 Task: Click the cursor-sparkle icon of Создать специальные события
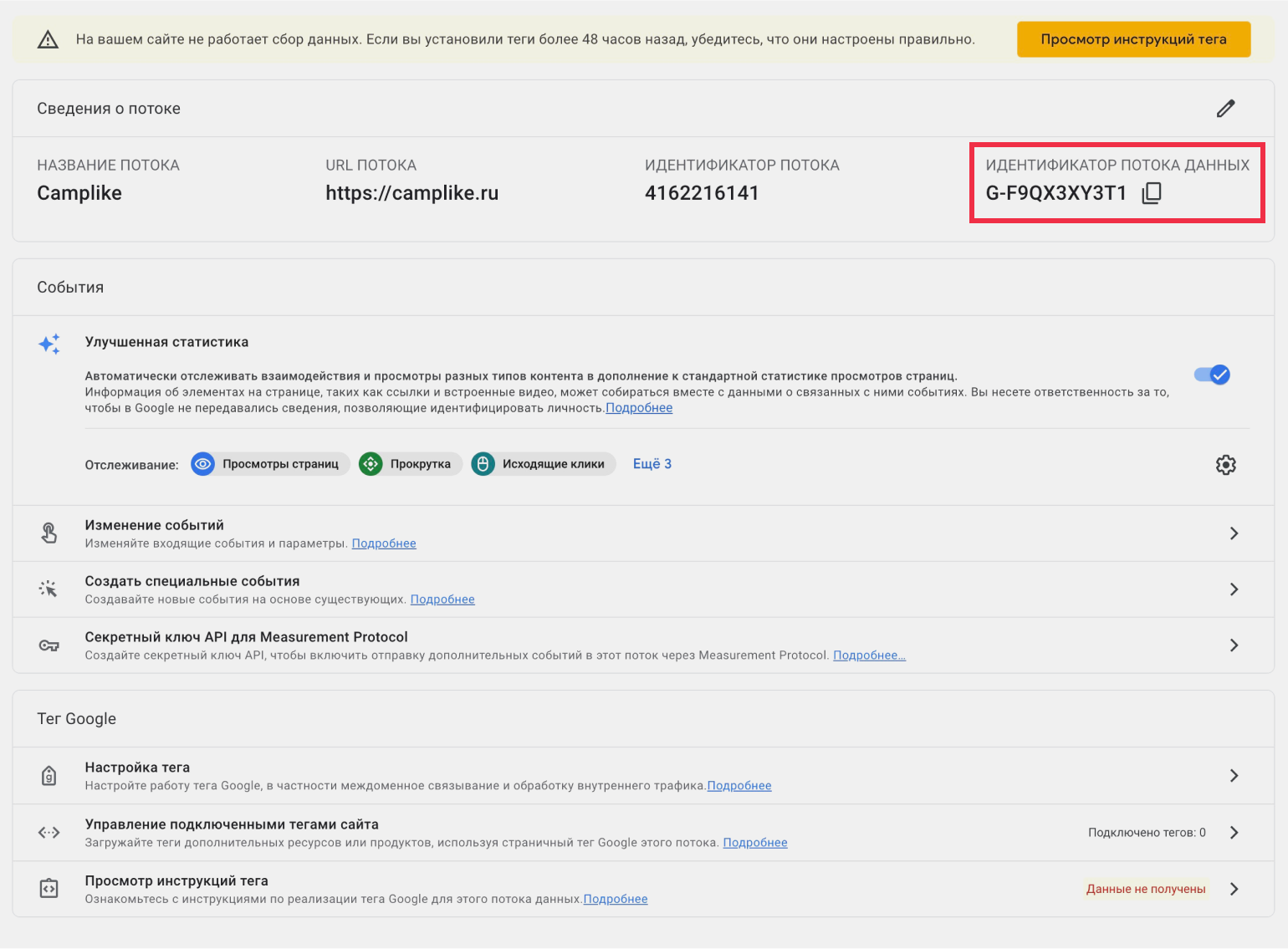click(x=49, y=589)
